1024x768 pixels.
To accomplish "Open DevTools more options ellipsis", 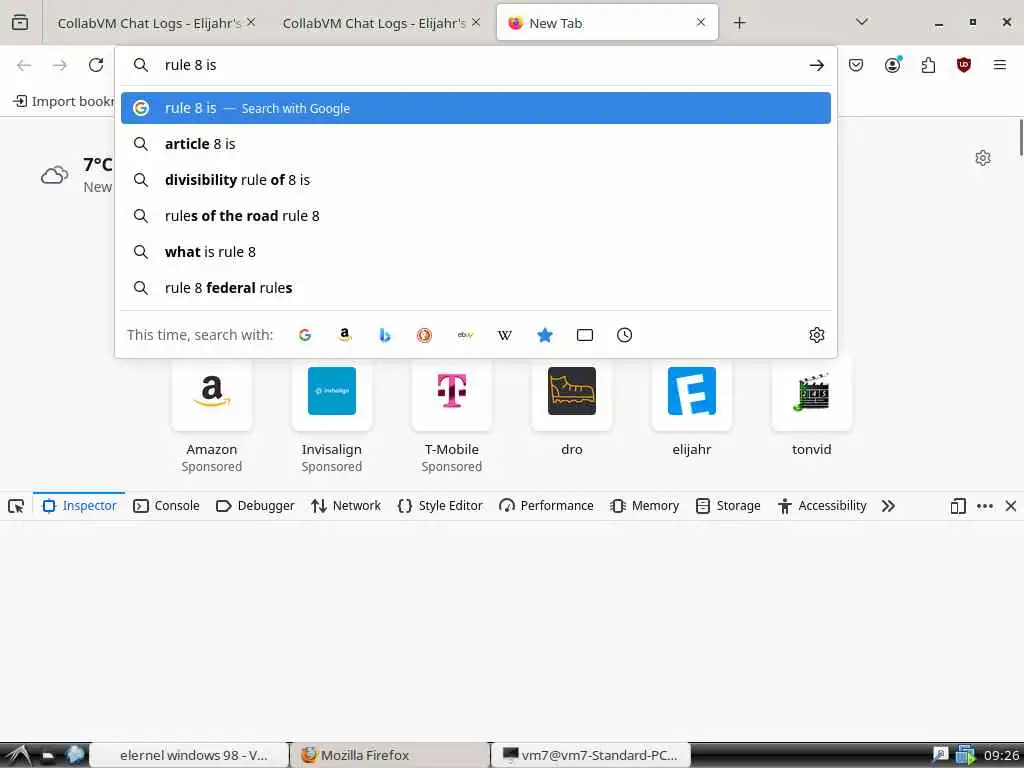I will tap(985, 506).
